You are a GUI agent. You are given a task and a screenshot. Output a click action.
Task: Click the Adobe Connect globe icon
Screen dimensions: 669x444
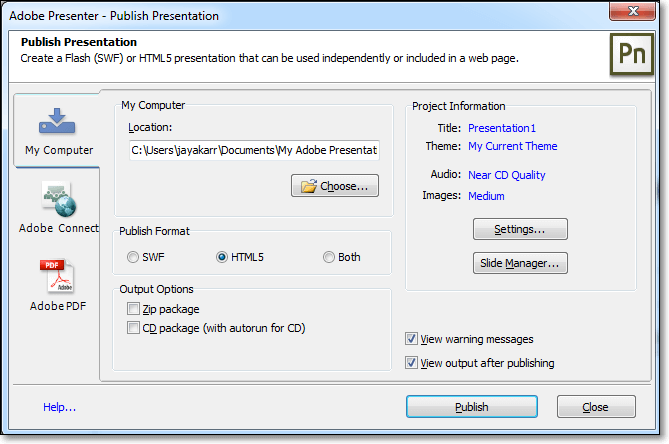(x=58, y=199)
